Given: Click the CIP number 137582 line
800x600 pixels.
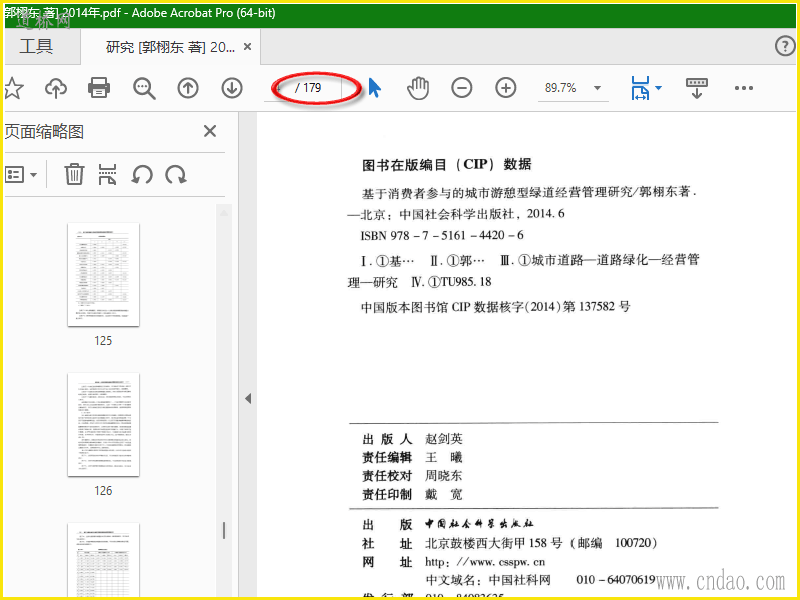Looking at the screenshot, I should [495, 307].
